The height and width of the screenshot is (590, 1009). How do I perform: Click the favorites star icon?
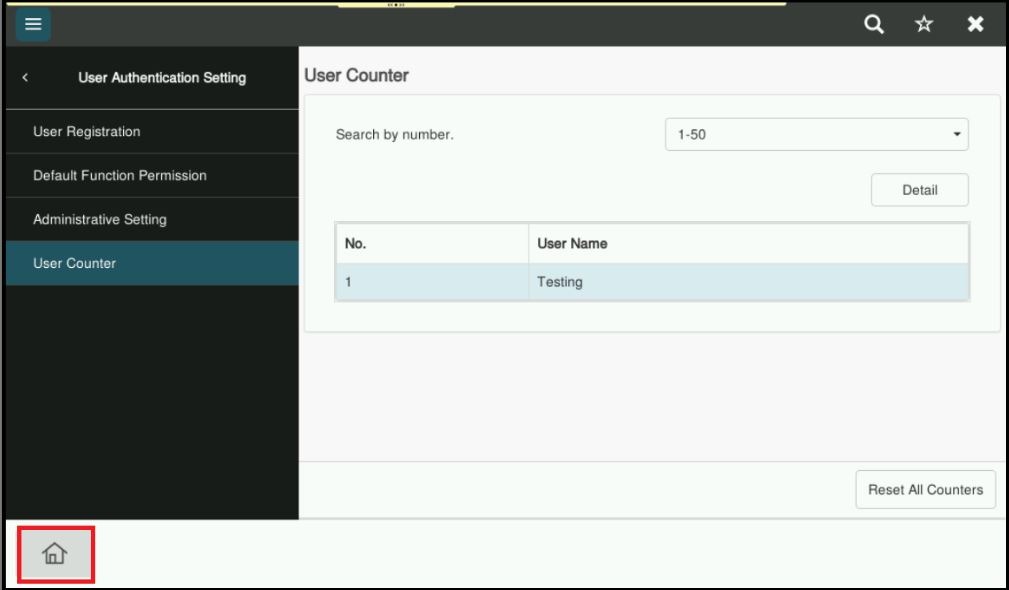(x=925, y=24)
